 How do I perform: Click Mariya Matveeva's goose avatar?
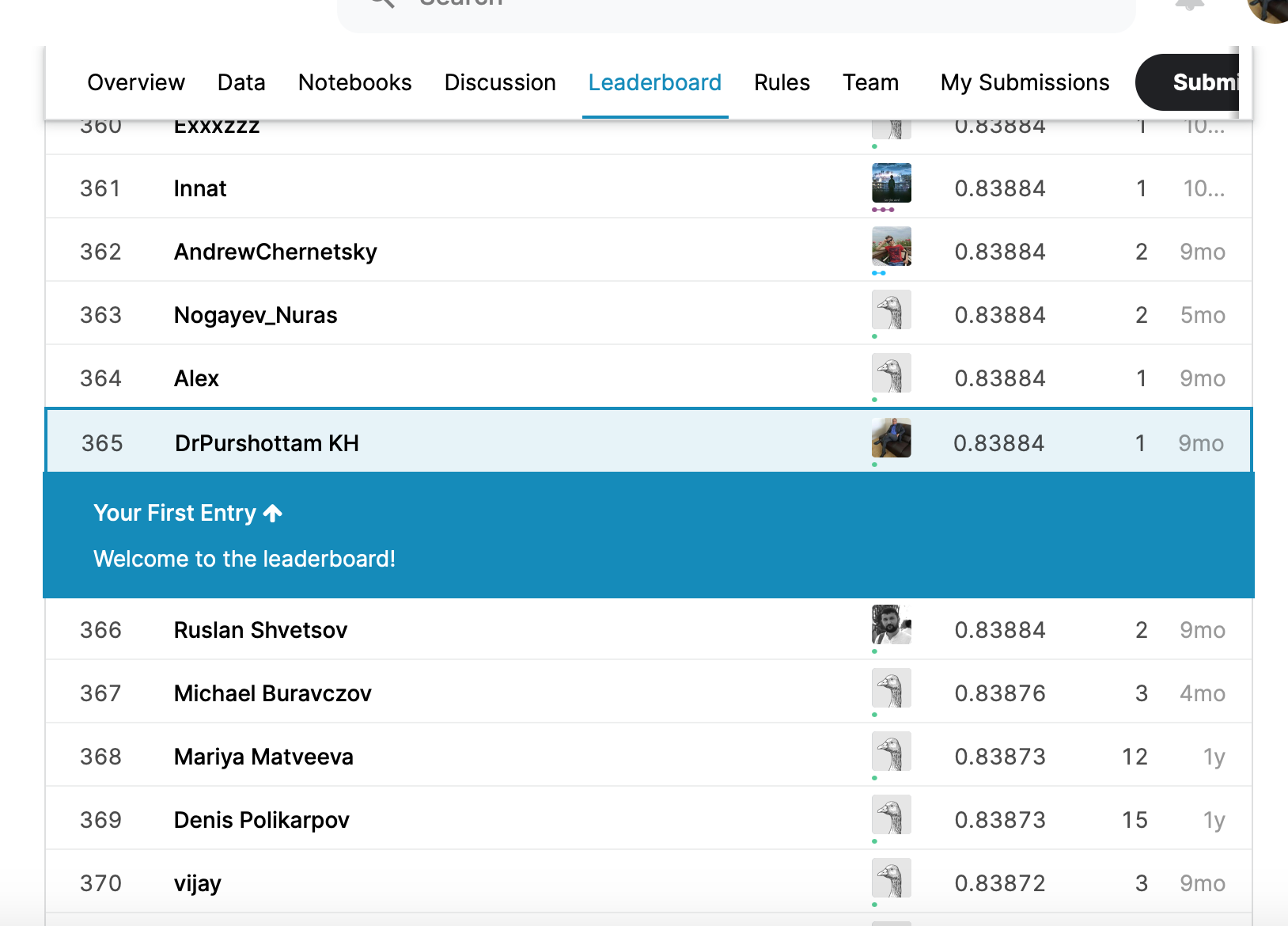(x=891, y=752)
